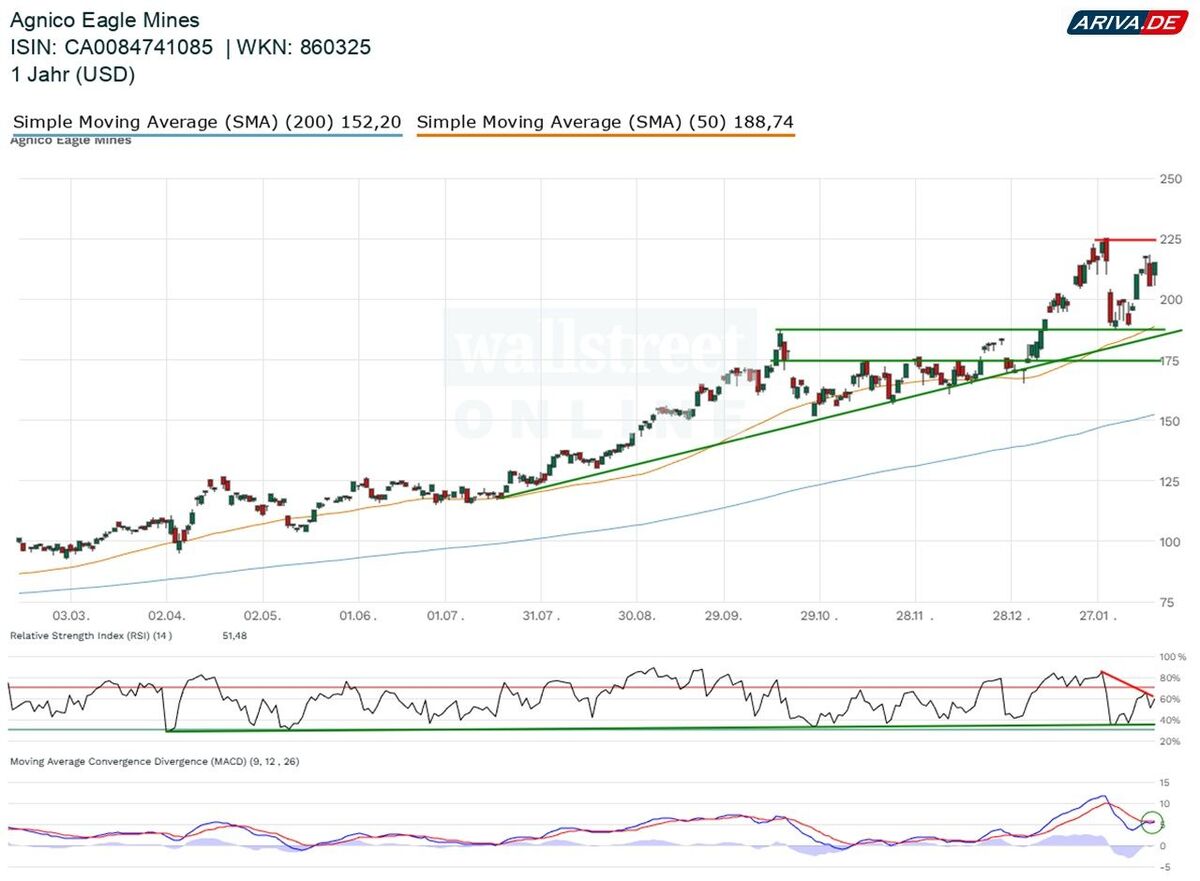Click the 29.10. date label
The height and width of the screenshot is (881, 1200).
pos(820,616)
